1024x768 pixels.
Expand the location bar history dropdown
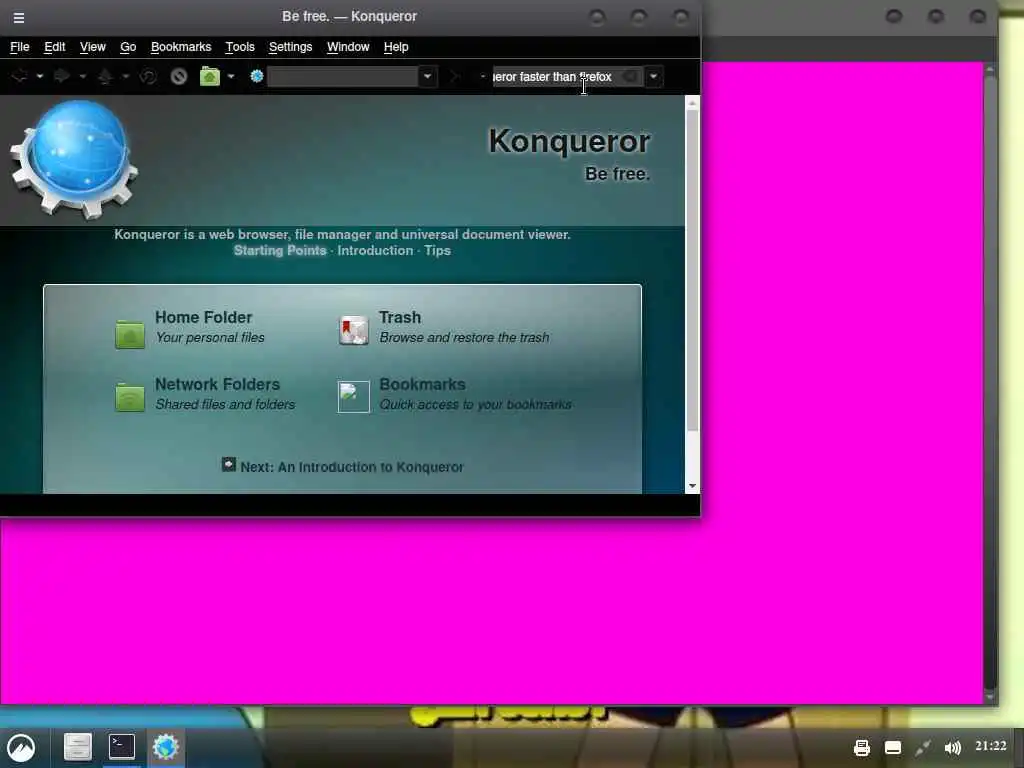[x=428, y=76]
